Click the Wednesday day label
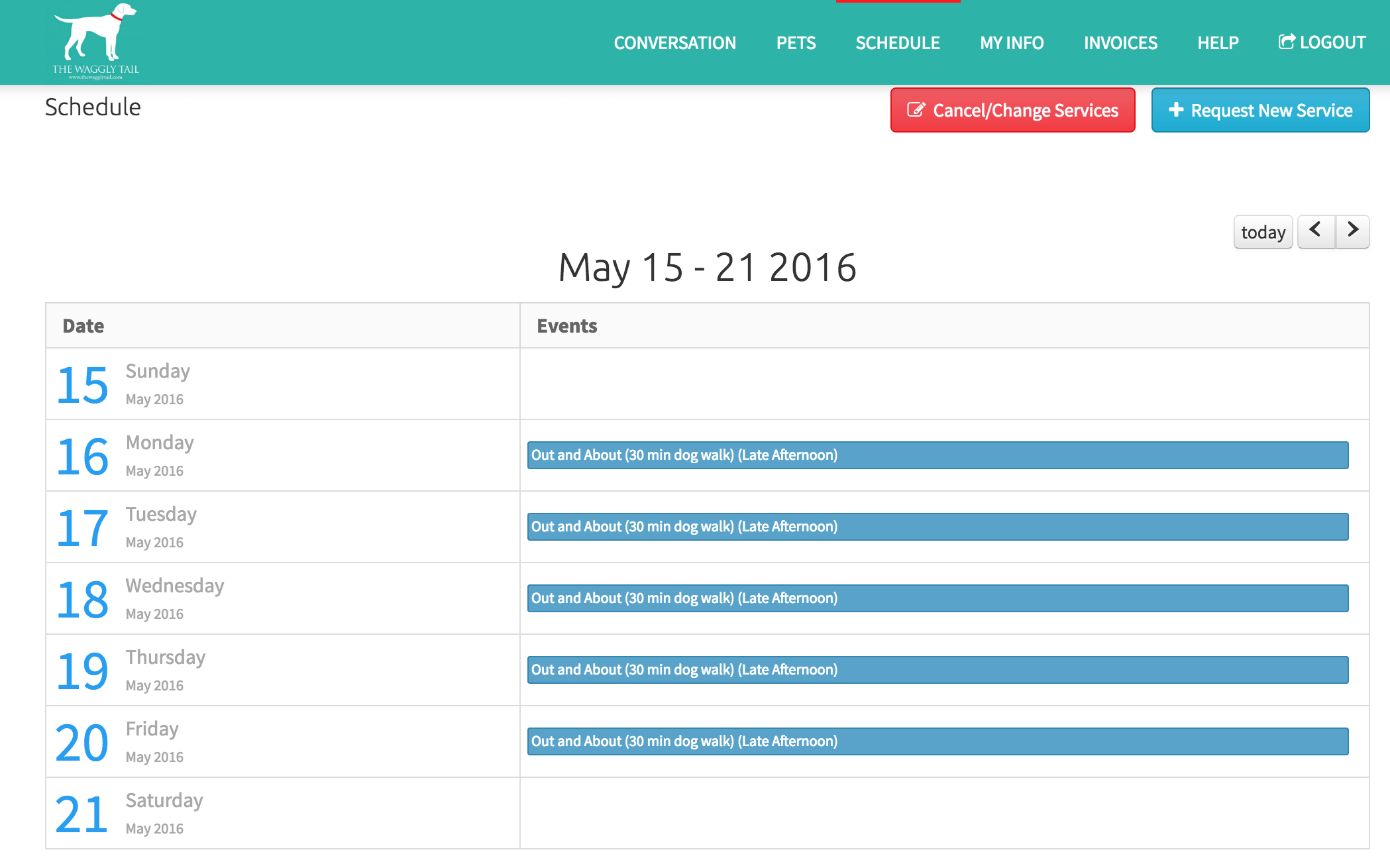 click(175, 586)
